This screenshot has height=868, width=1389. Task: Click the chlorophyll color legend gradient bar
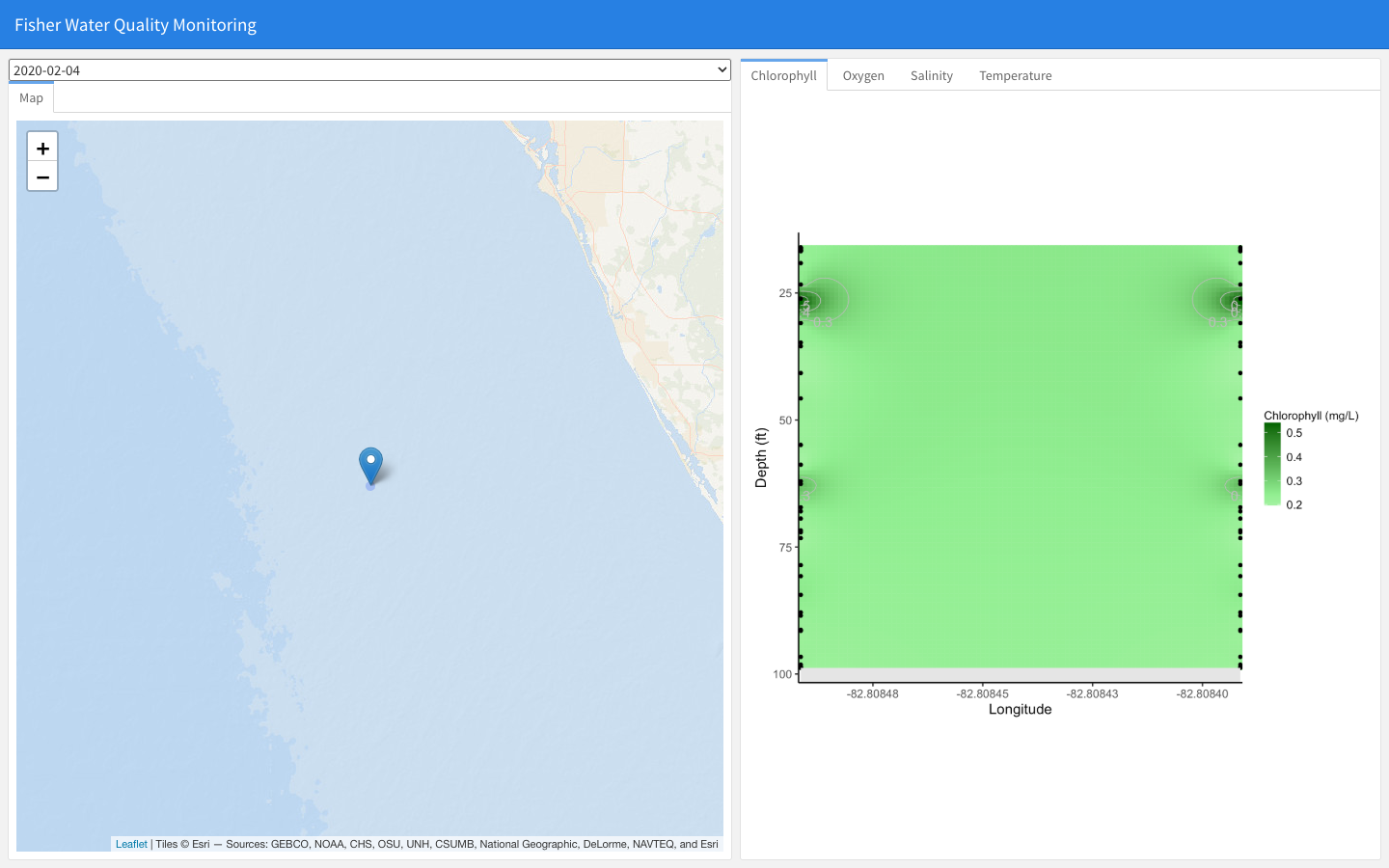[x=1272, y=464]
